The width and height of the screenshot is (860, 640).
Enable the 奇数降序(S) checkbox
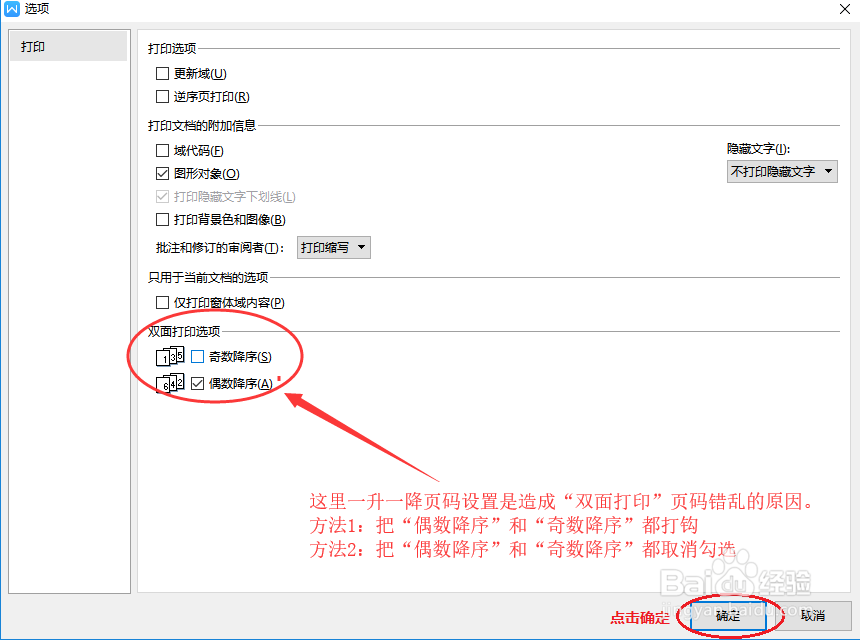coord(197,356)
